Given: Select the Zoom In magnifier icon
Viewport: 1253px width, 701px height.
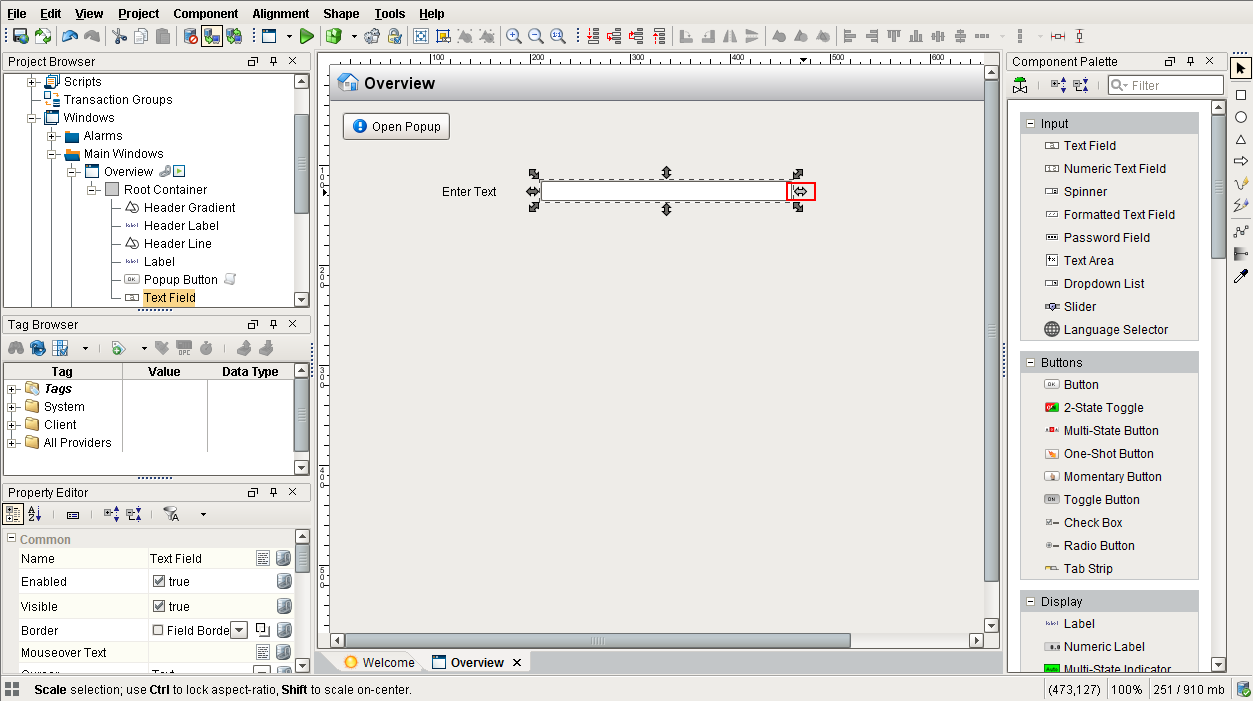Looking at the screenshot, I should 514,35.
